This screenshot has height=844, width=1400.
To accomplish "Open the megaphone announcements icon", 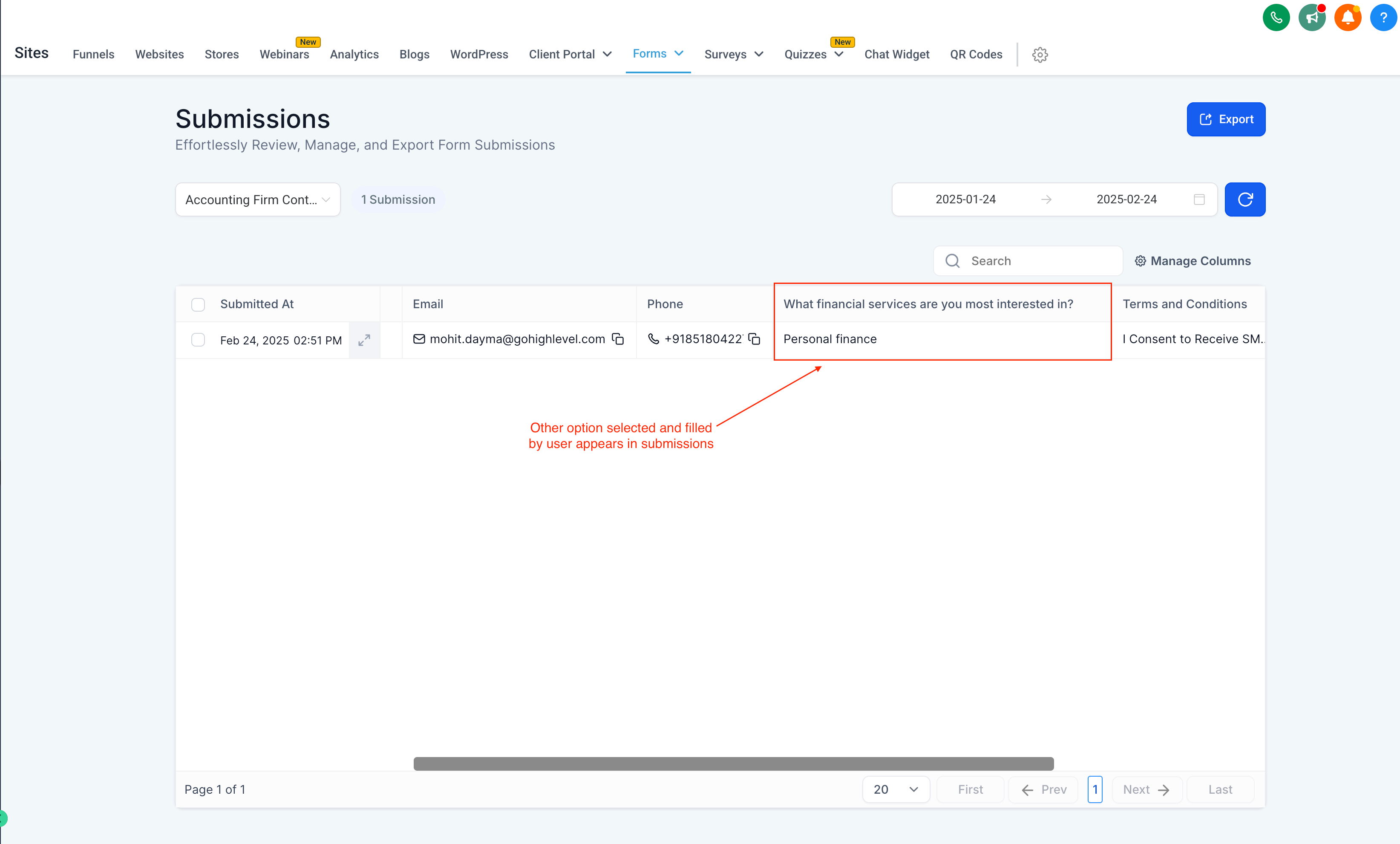I will pos(1311,17).
